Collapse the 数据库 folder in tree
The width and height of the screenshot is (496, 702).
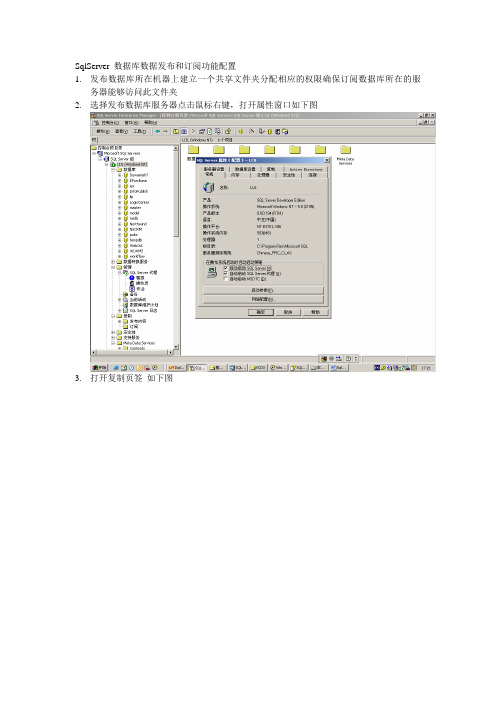(113, 170)
